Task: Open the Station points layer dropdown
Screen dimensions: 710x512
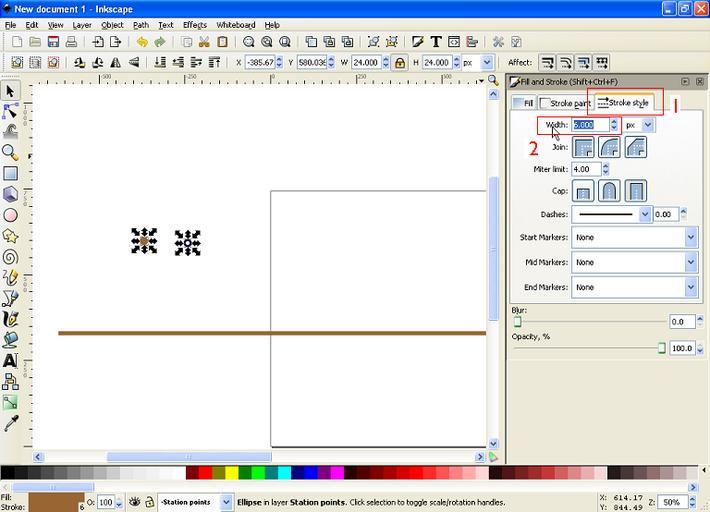Action: click(226, 502)
